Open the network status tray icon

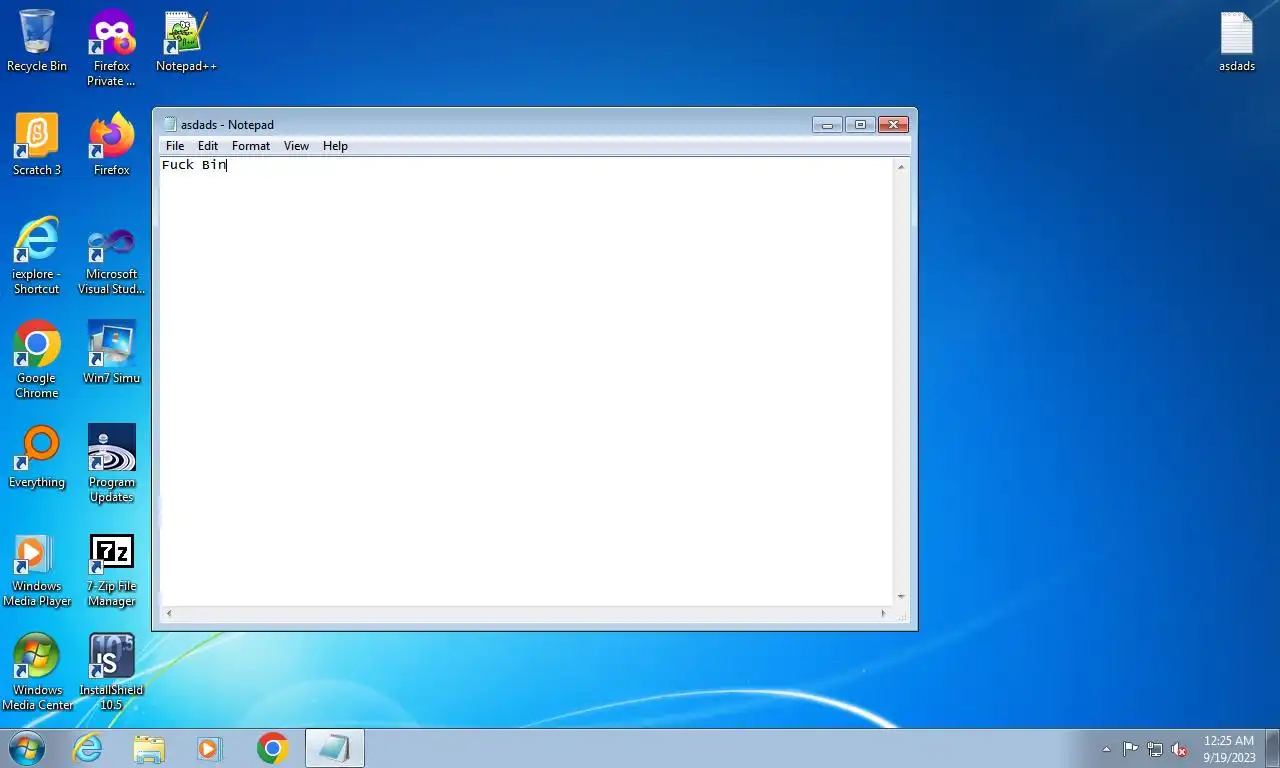pyautogui.click(x=1155, y=749)
